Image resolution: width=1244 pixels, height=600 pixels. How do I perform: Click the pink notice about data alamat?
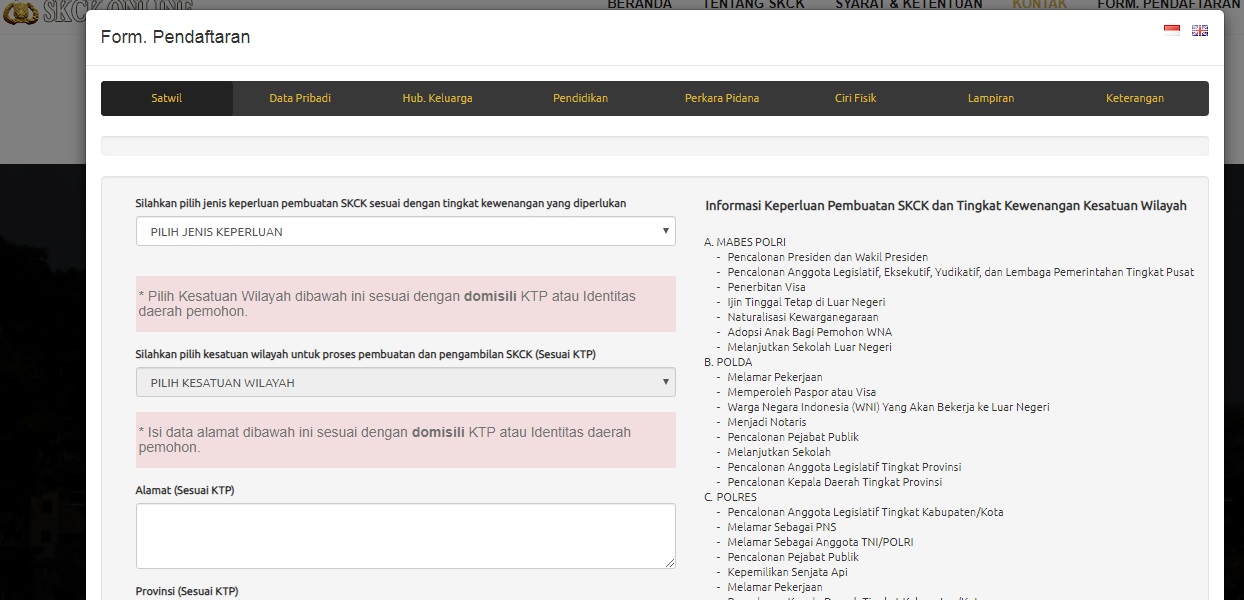click(x=406, y=440)
